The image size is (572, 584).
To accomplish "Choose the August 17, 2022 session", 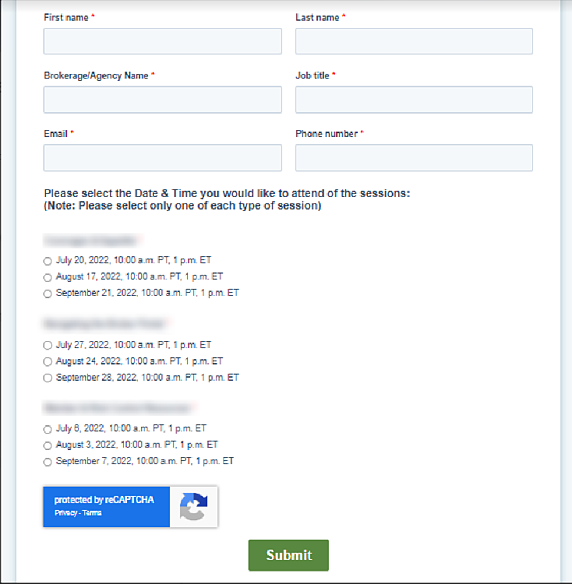I will tap(47, 277).
